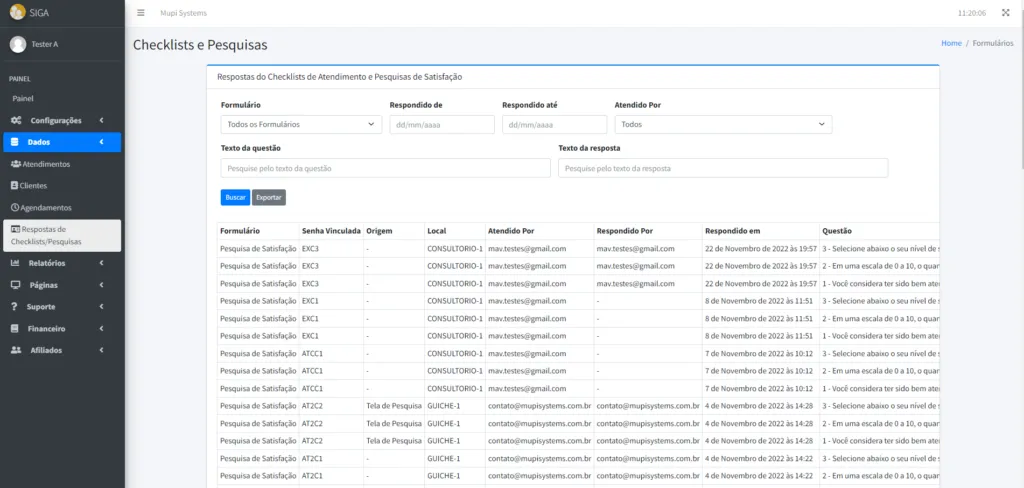Click the Relatórios chart icon in sidebar
Image resolution: width=1024 pixels, height=488 pixels.
point(16,263)
